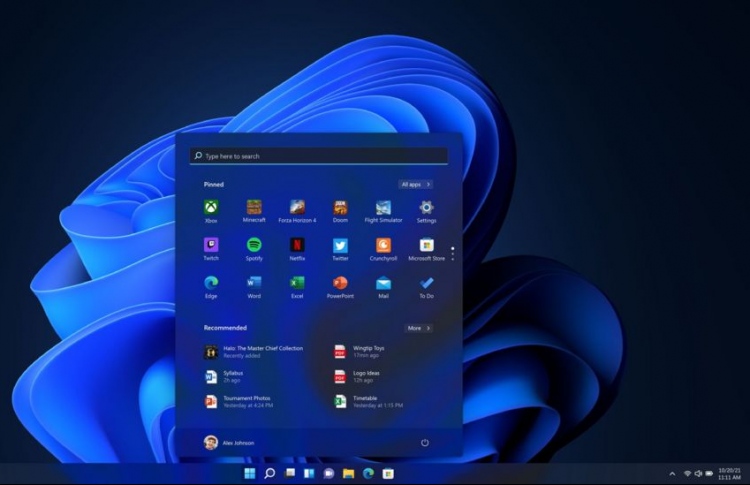Open the To Do app
This screenshot has height=485, width=750.
(426, 283)
